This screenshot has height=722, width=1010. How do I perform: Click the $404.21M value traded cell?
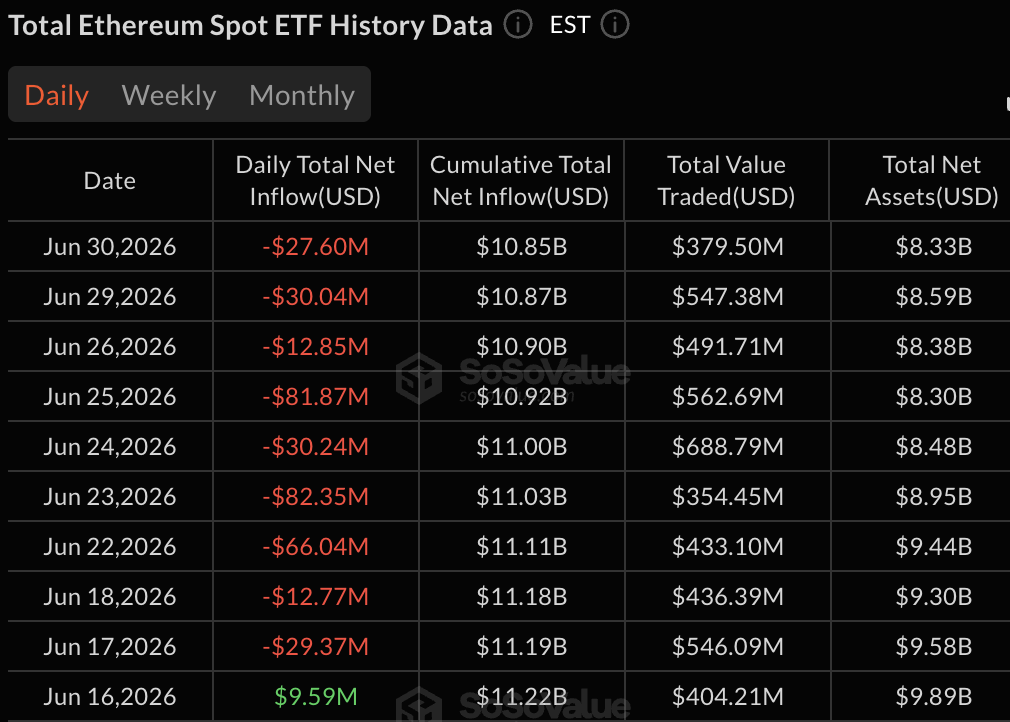728,697
